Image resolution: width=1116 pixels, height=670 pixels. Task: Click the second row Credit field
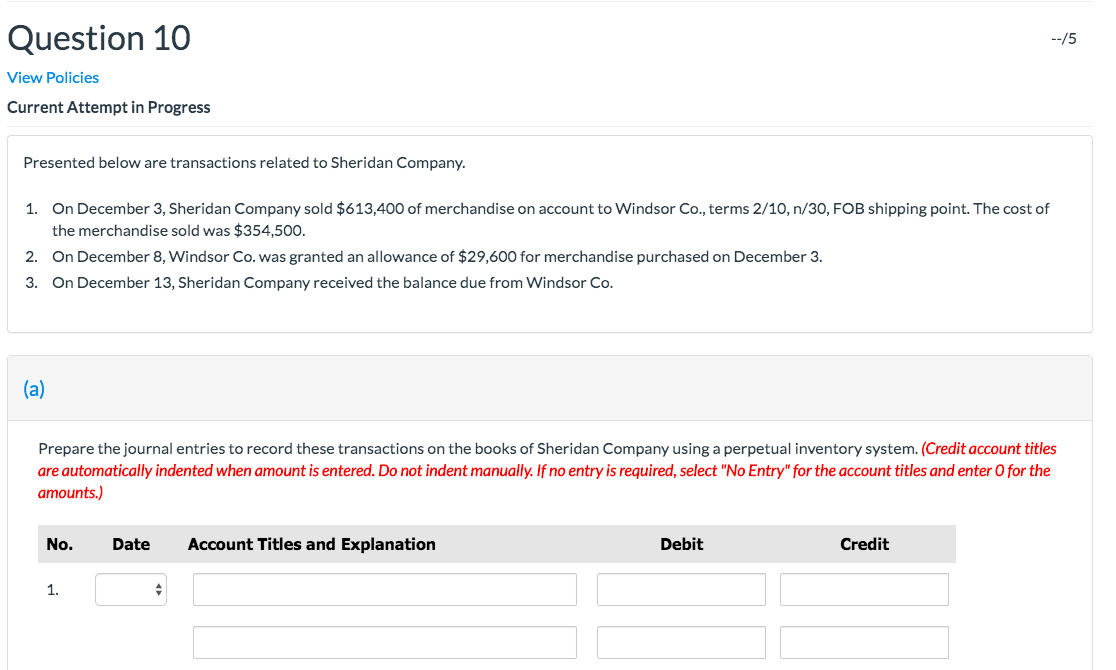coord(864,642)
